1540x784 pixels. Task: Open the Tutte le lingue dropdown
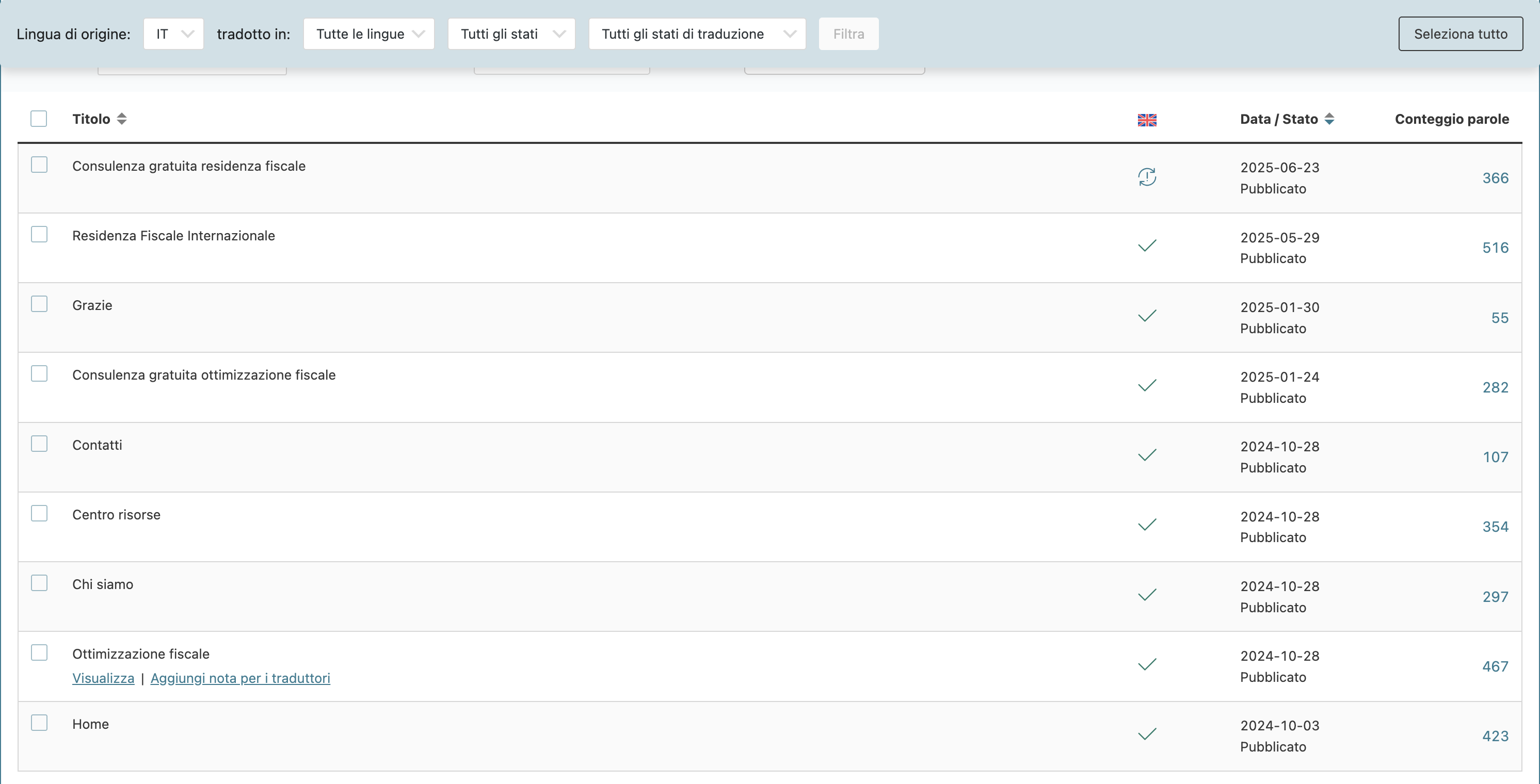[x=369, y=34]
